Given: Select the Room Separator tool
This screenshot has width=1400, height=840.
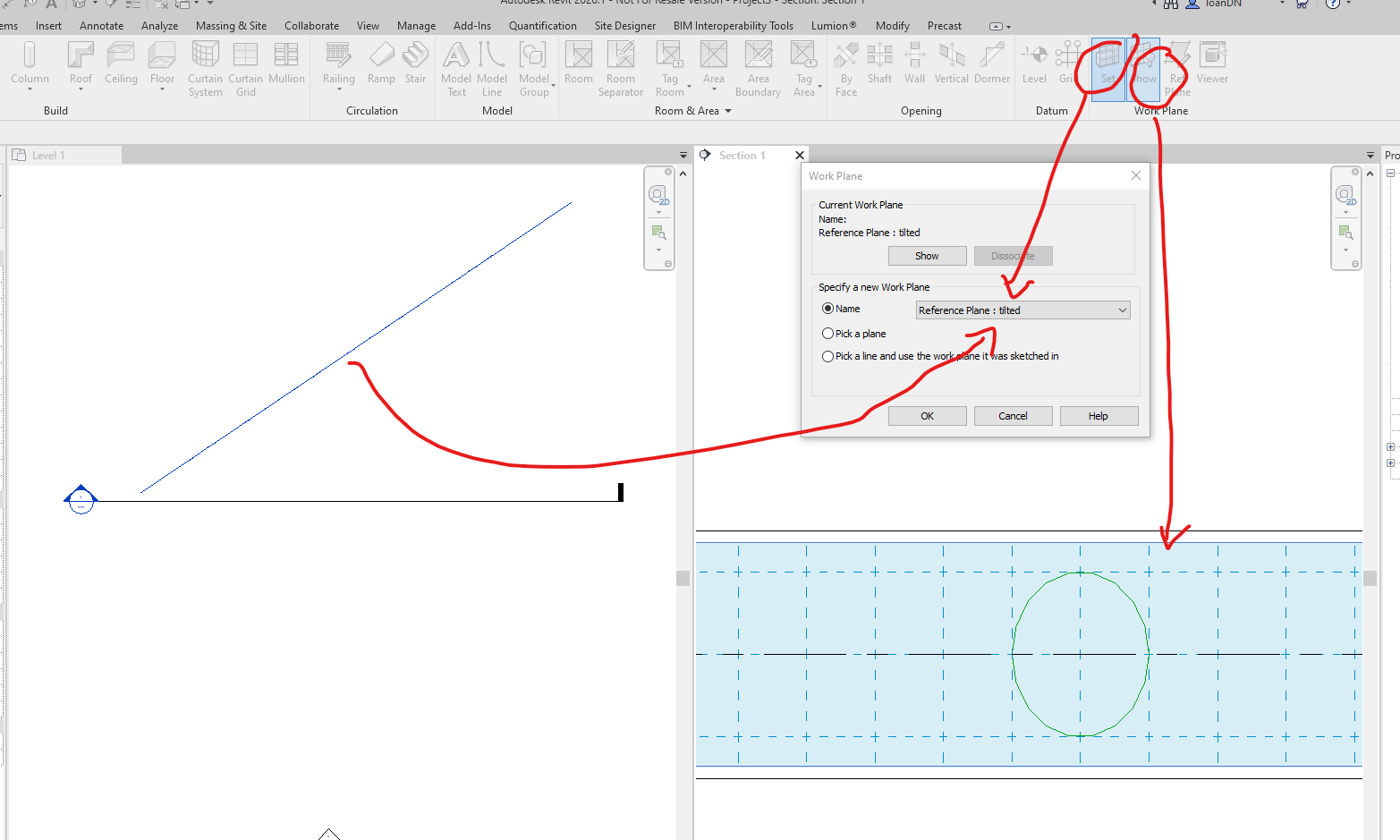Looking at the screenshot, I should pos(621,69).
